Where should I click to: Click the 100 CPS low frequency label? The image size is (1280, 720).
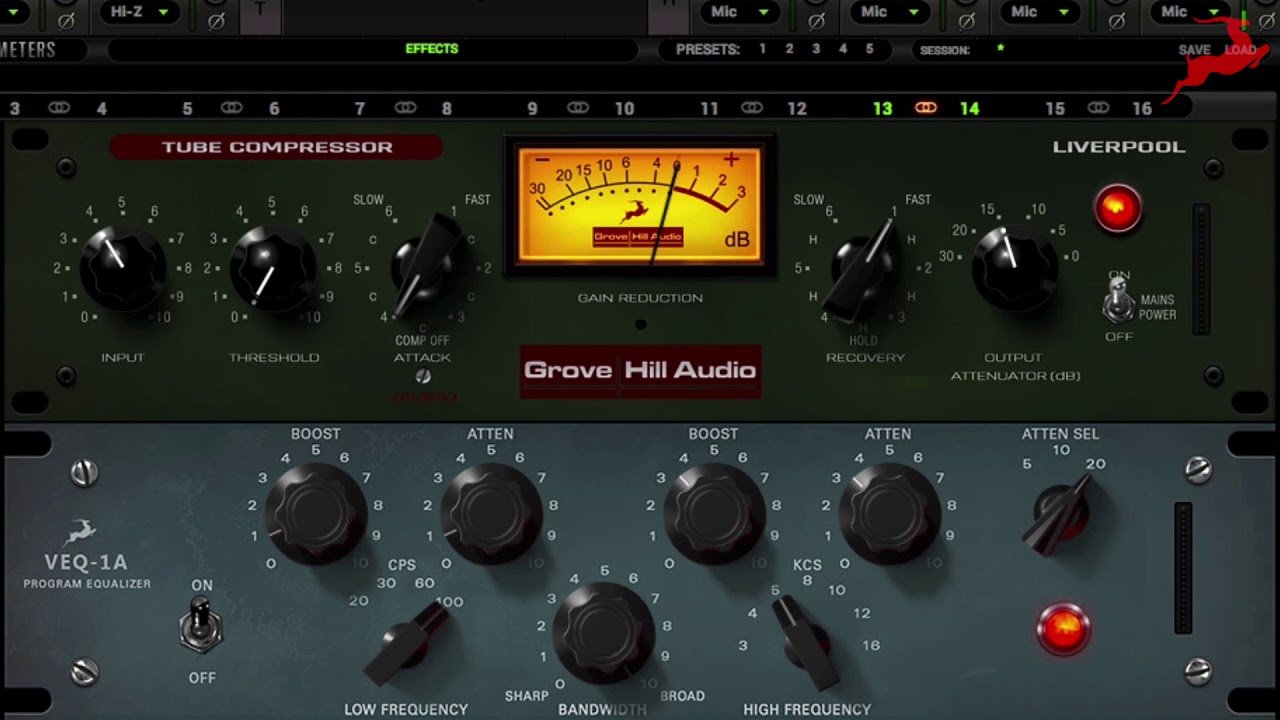point(449,602)
